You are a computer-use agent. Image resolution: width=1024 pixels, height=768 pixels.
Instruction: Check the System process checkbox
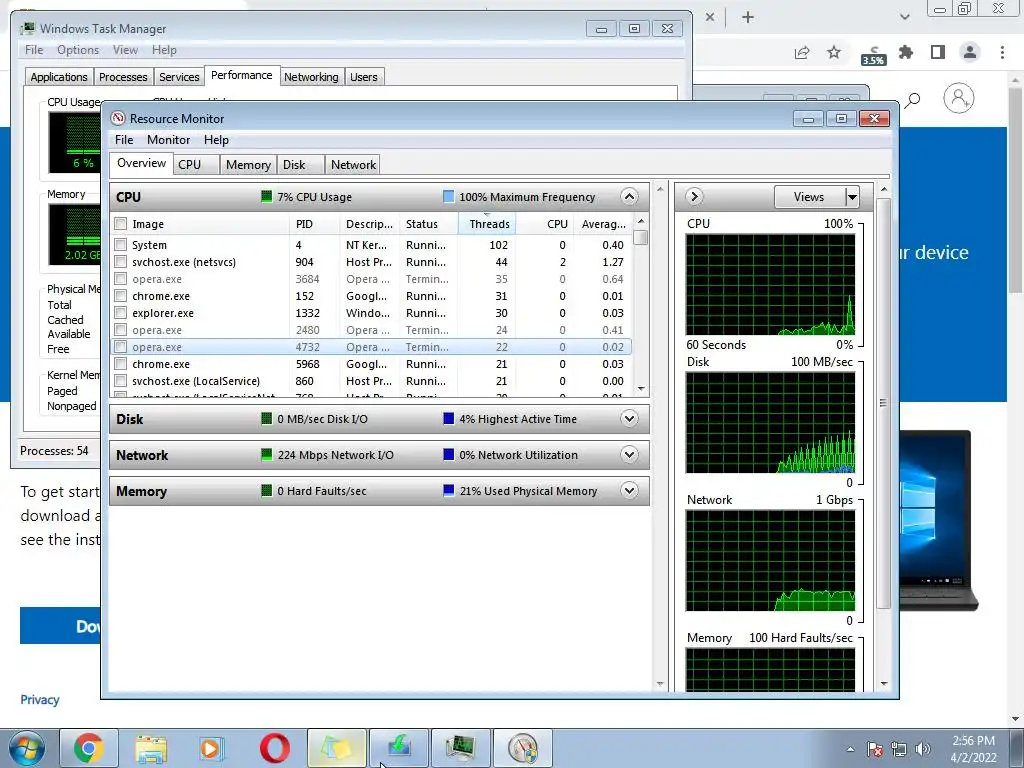[120, 245]
